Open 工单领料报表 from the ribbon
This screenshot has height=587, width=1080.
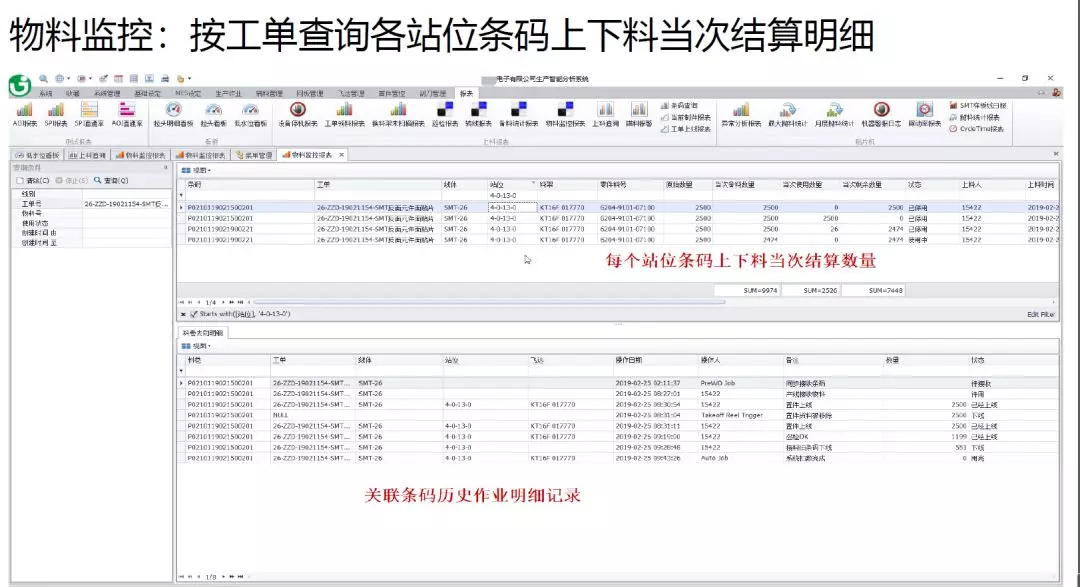[x=345, y=113]
